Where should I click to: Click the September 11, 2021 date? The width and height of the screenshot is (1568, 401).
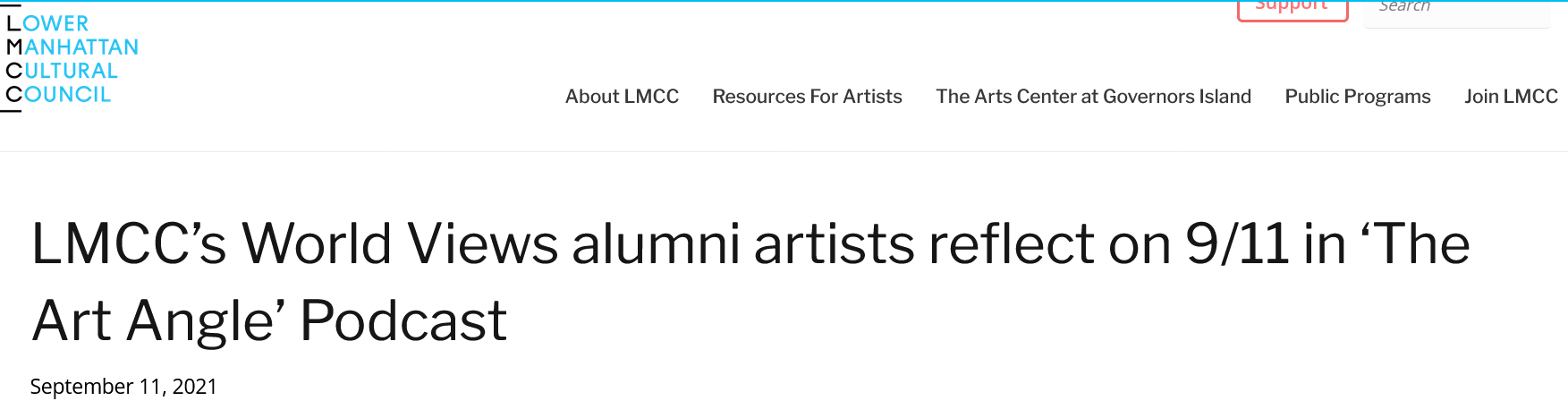(123, 387)
